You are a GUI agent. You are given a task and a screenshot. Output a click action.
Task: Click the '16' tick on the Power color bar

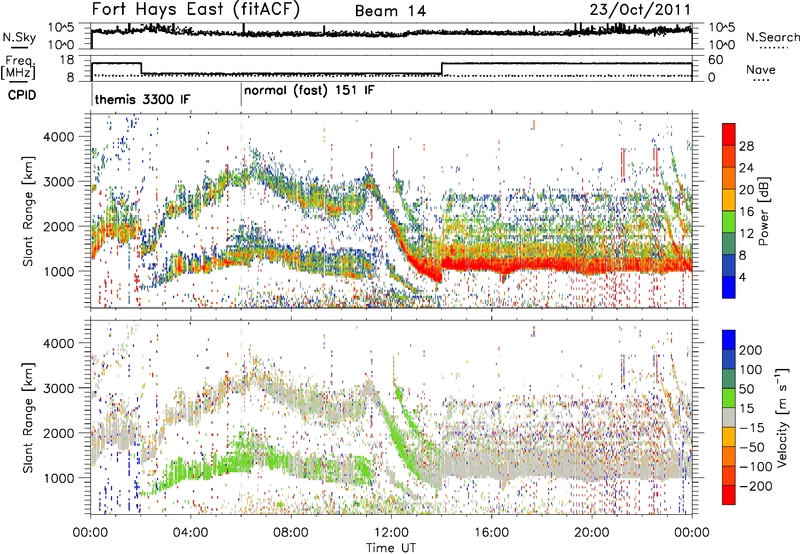click(746, 212)
